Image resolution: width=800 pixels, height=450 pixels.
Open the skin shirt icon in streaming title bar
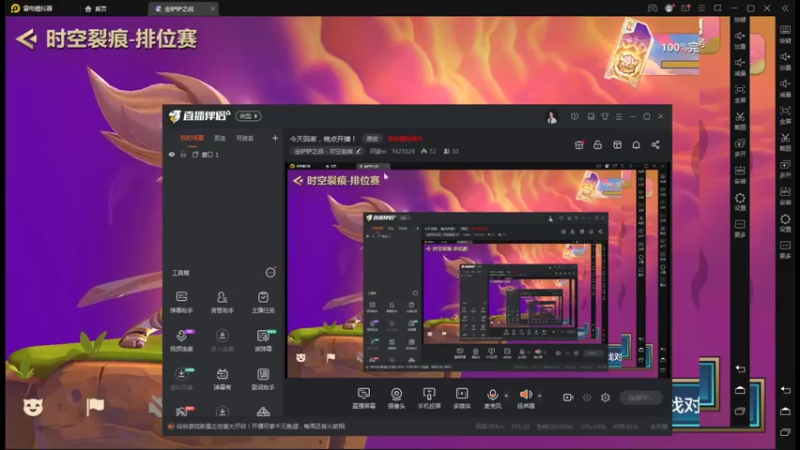pyautogui.click(x=605, y=116)
